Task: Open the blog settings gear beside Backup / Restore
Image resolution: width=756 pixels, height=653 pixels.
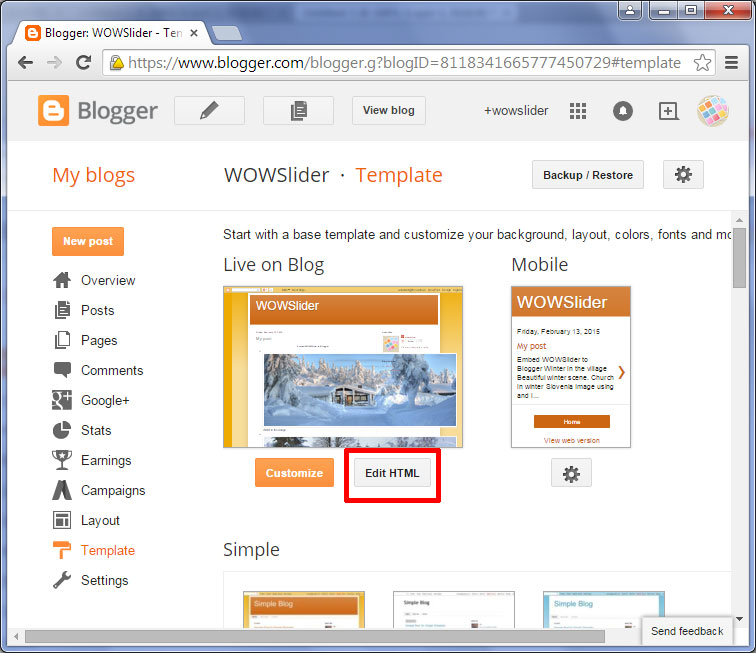Action: coord(683,175)
